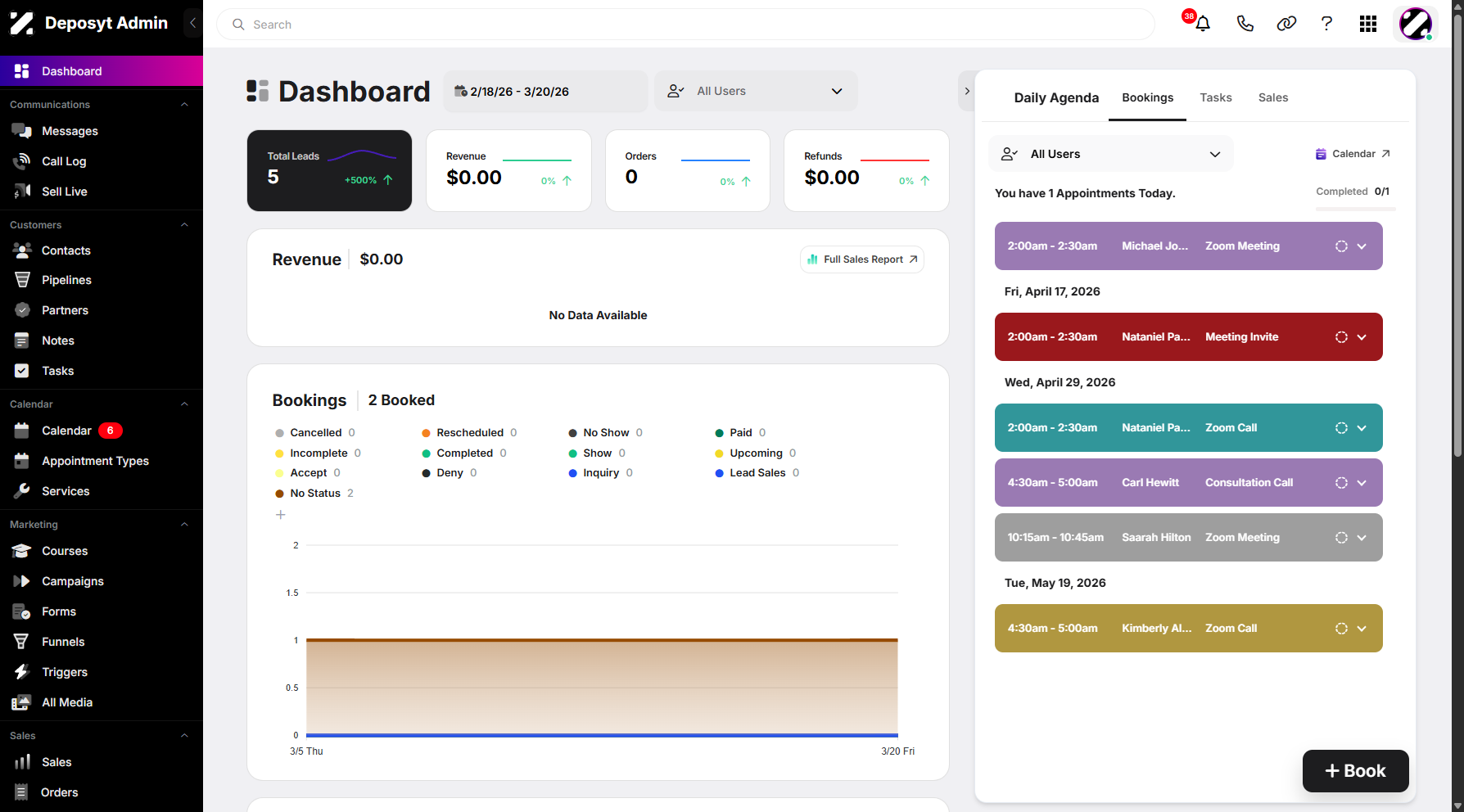Open the dashboard All Users dropdown

[x=756, y=91]
